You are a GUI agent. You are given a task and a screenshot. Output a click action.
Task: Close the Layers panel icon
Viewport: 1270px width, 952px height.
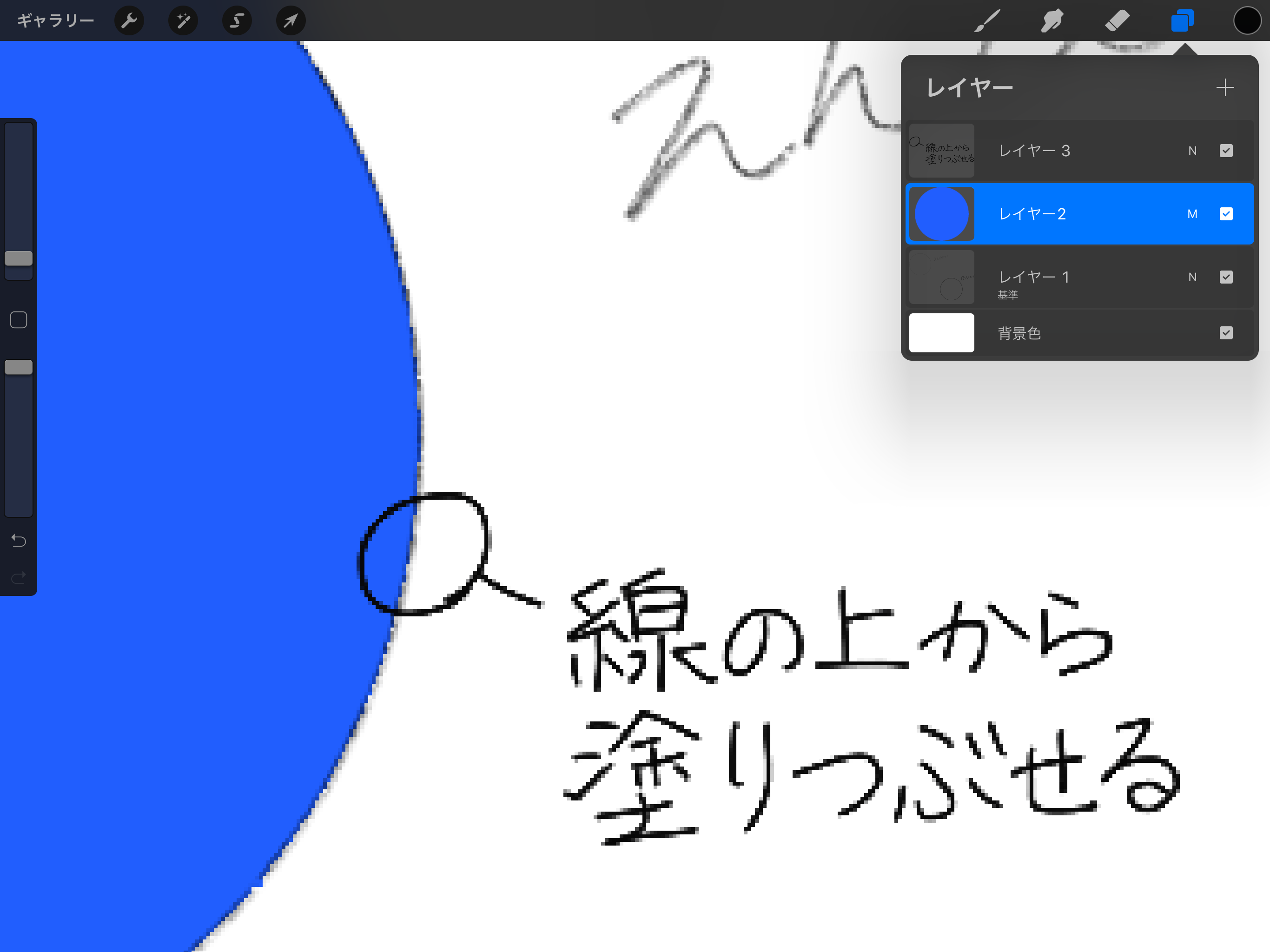click(1182, 20)
